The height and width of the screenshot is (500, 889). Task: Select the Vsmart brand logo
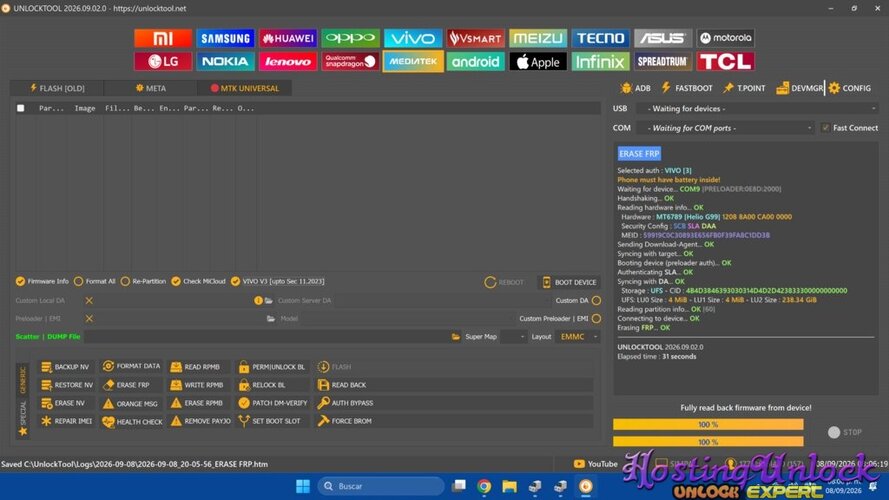tap(475, 38)
